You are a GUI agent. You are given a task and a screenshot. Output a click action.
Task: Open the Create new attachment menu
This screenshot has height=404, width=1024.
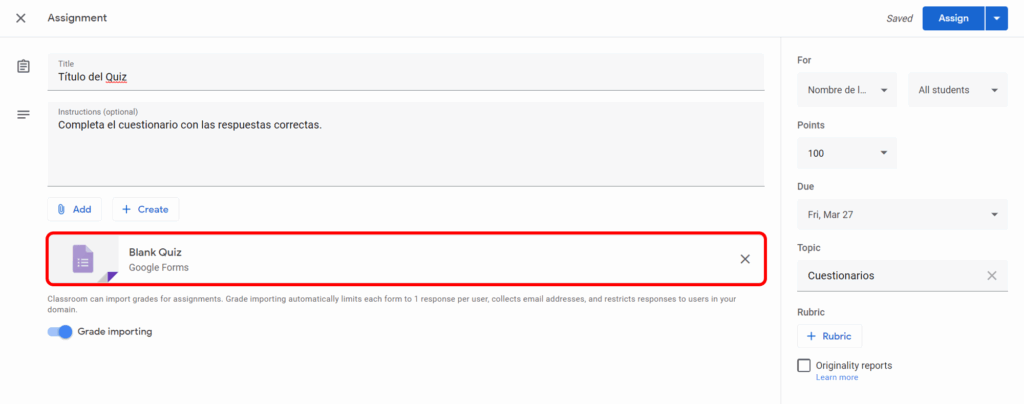[x=145, y=209]
